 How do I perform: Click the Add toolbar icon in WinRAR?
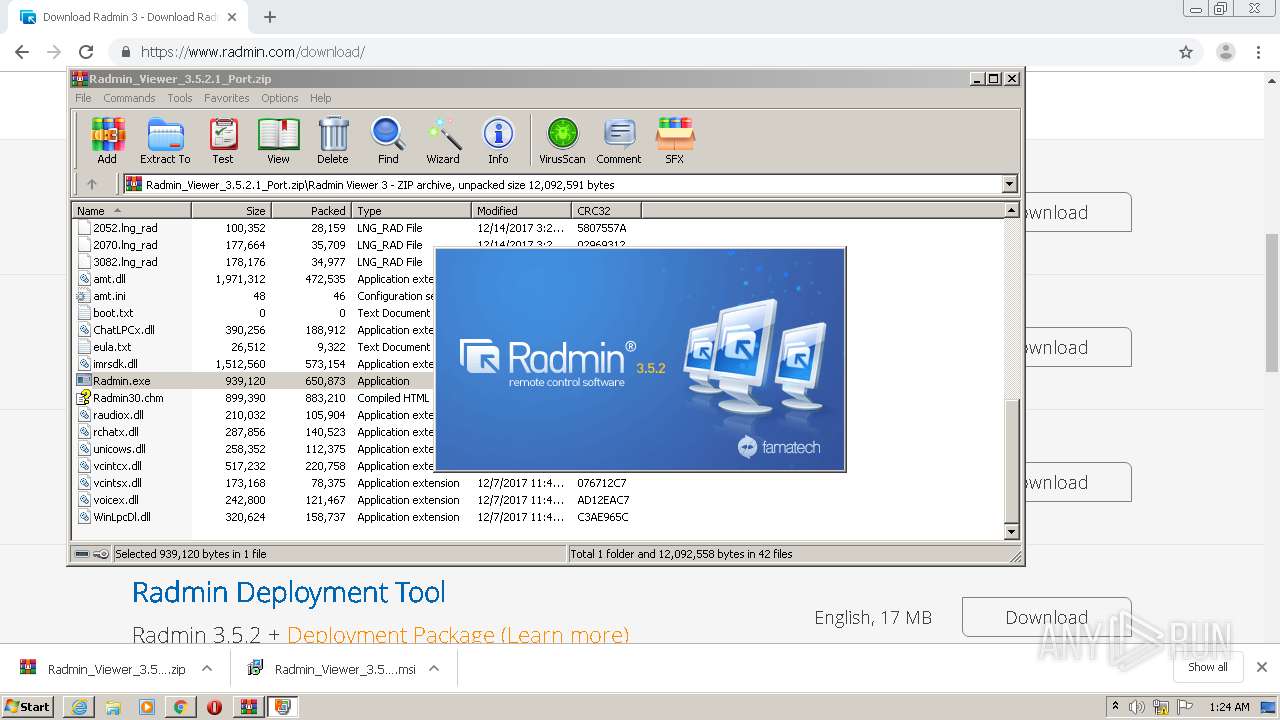tap(107, 141)
